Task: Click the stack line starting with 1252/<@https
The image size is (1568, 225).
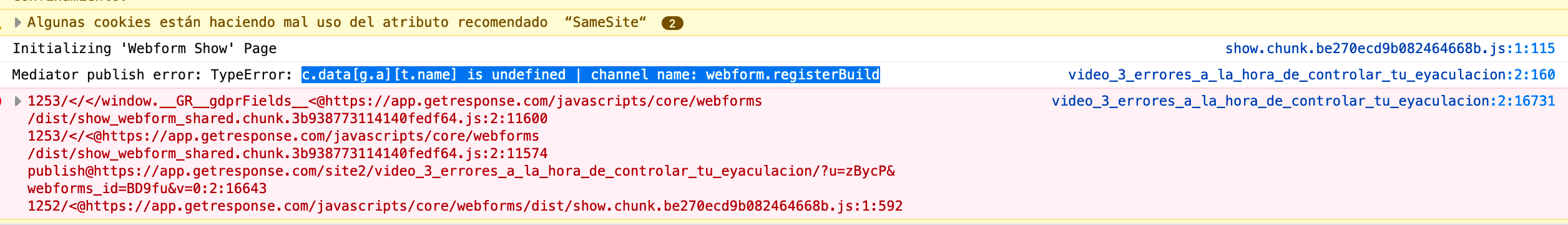Action: pos(465,206)
